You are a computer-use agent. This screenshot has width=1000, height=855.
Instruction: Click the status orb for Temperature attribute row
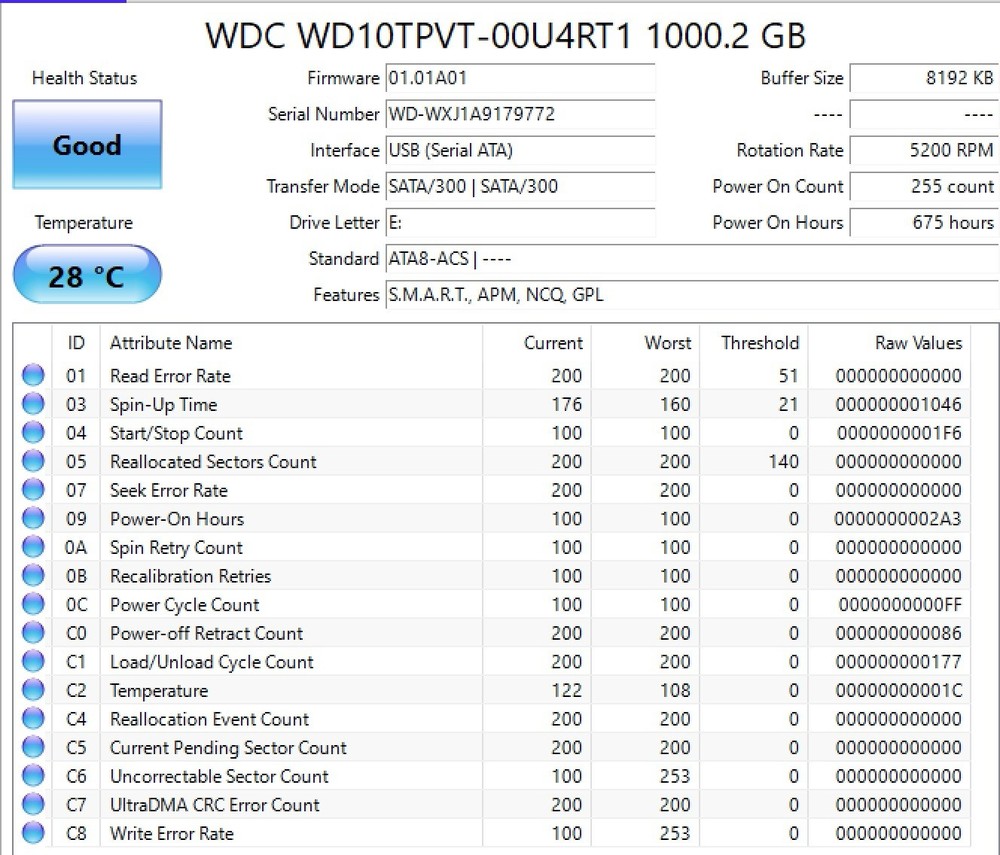coord(33,691)
